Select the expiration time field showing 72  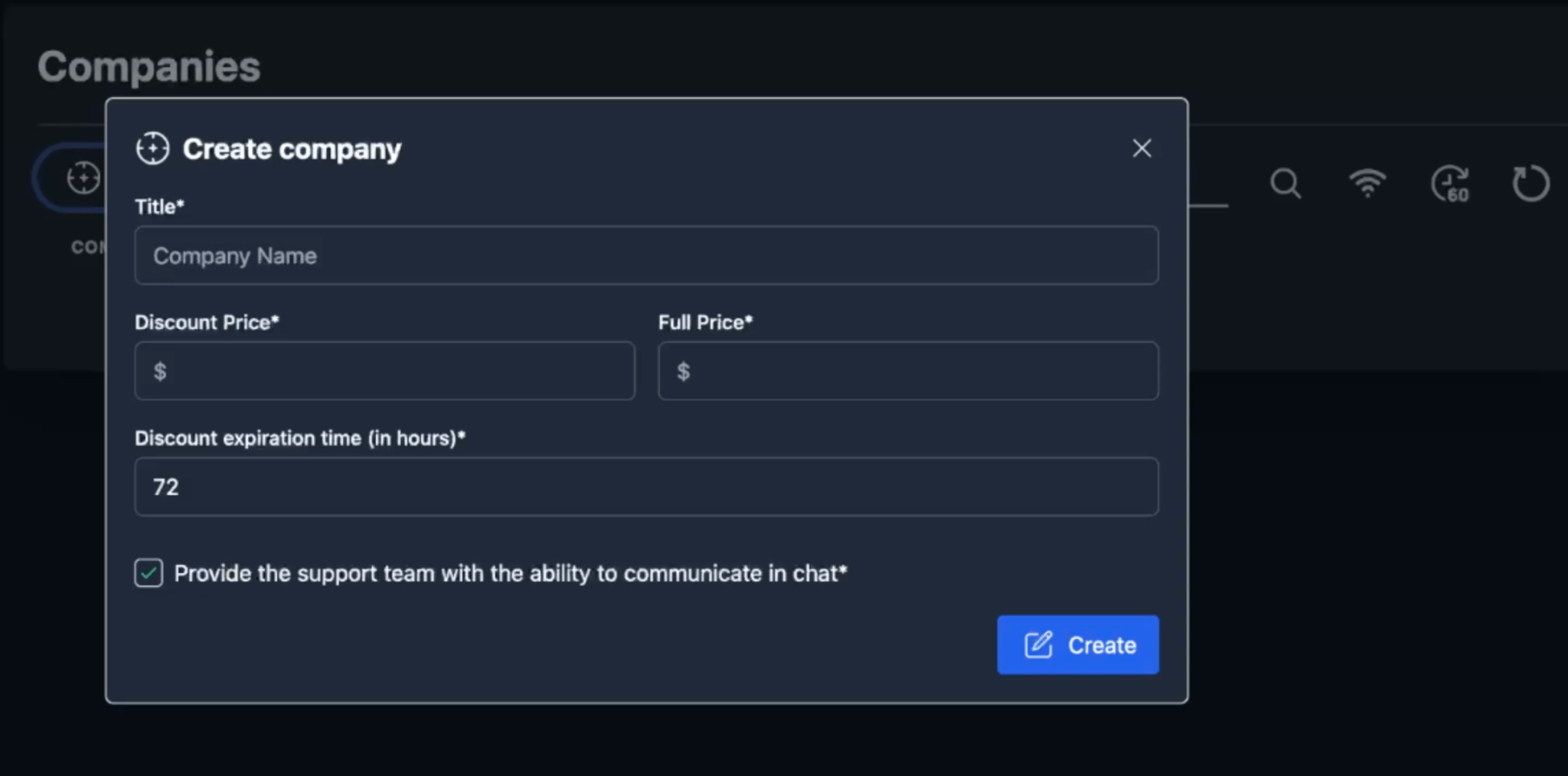645,487
